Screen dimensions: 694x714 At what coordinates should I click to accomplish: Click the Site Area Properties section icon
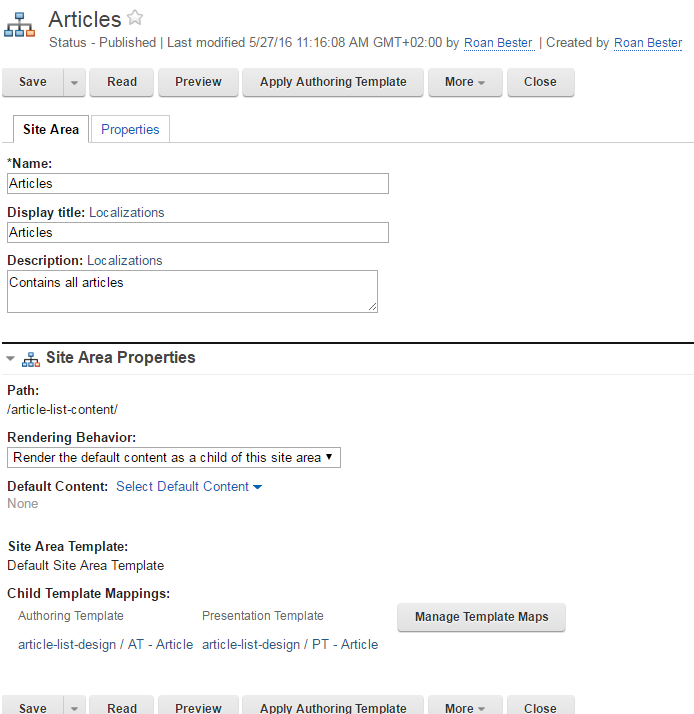pos(30,358)
